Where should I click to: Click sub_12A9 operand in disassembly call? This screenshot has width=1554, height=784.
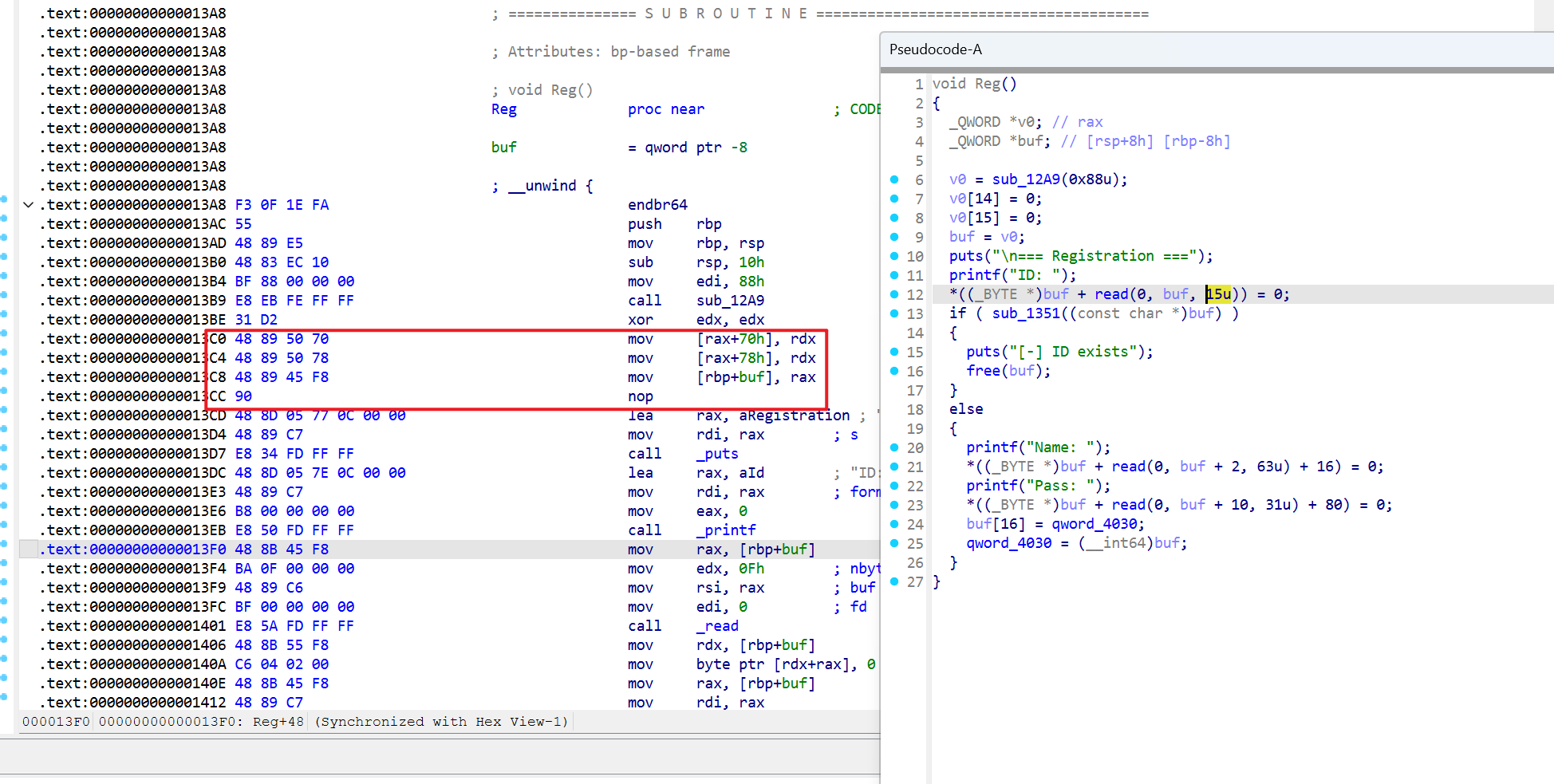(x=730, y=301)
